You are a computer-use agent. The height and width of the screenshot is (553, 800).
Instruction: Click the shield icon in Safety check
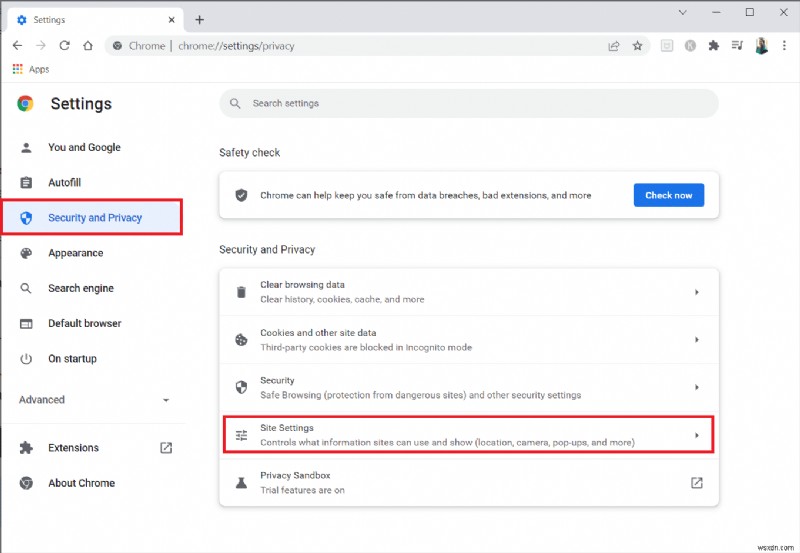(241, 195)
